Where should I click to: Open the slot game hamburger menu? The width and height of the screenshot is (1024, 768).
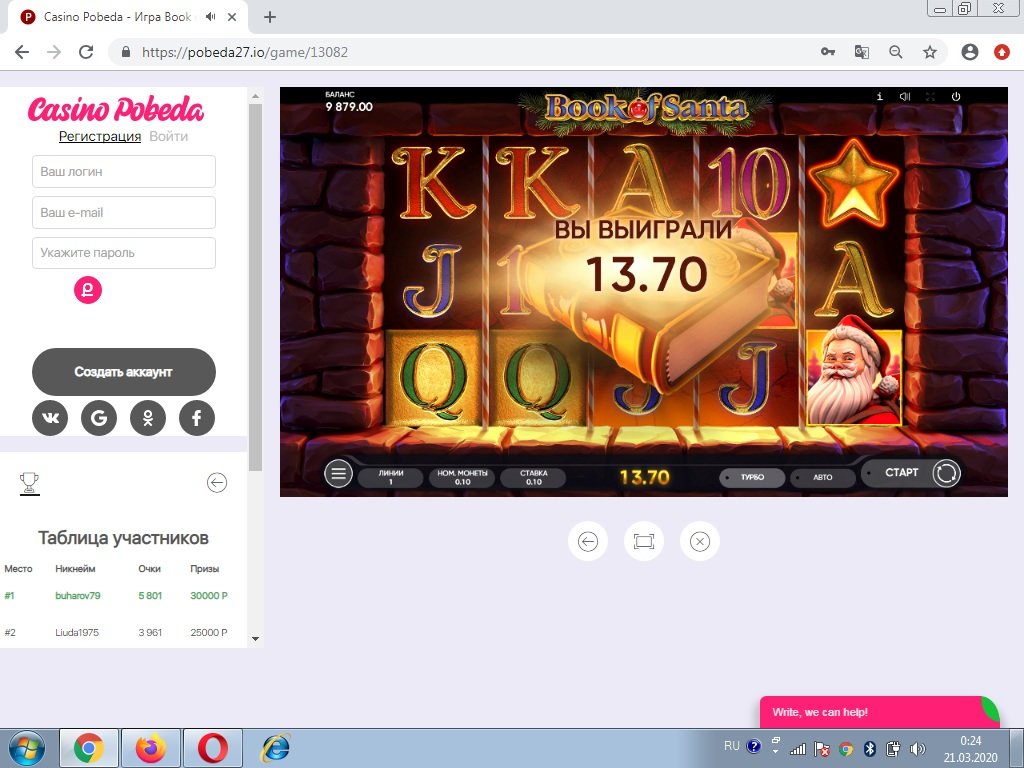338,474
